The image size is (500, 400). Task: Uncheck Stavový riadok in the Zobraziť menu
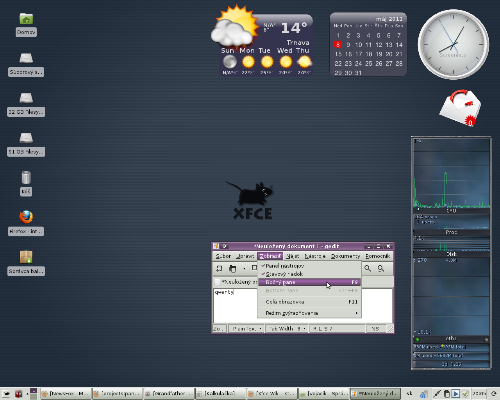[309, 274]
